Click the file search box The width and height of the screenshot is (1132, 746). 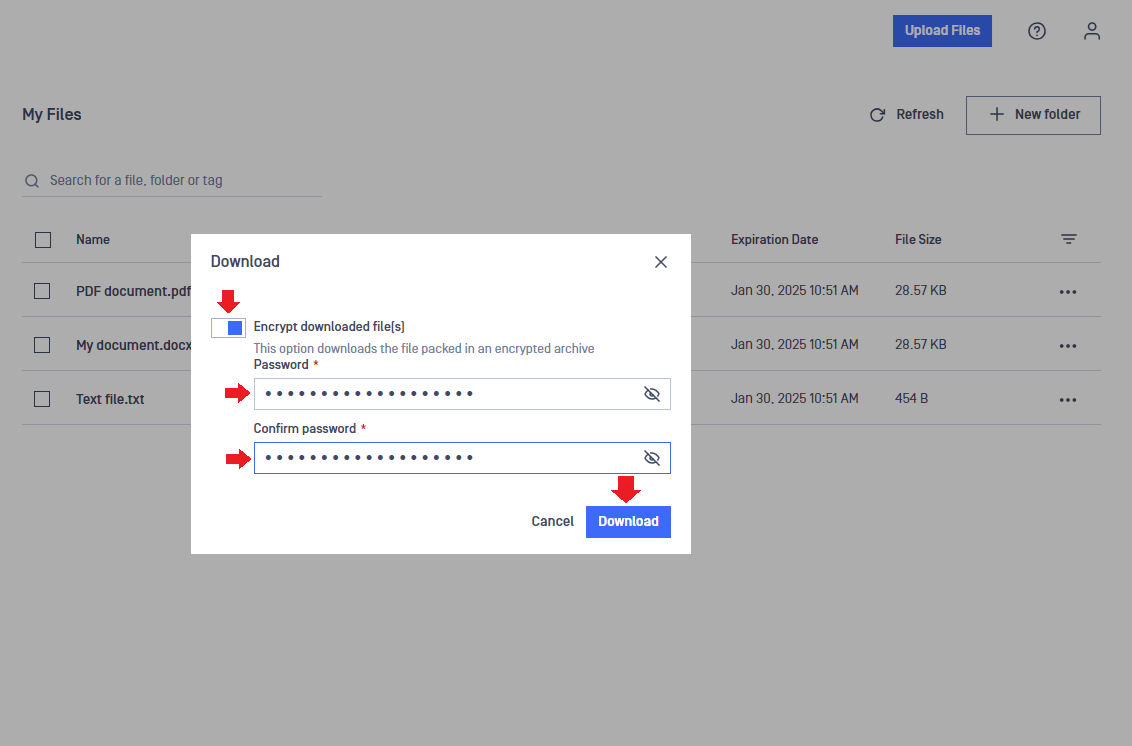coord(172,181)
